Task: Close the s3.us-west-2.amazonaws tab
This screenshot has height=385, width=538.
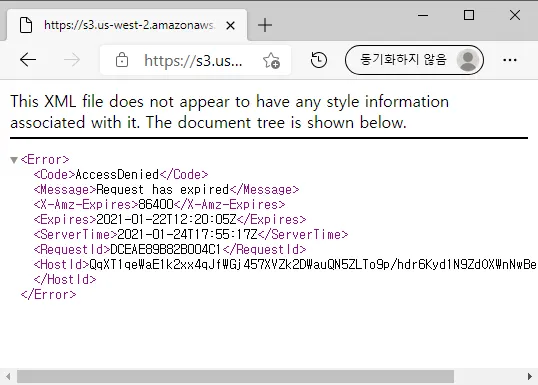Action: point(231,25)
